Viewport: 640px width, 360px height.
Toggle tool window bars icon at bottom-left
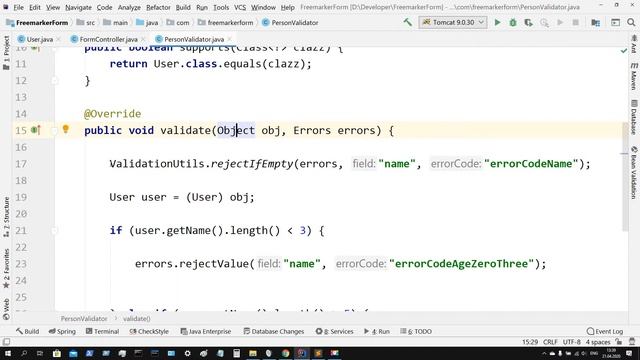tap(6, 342)
